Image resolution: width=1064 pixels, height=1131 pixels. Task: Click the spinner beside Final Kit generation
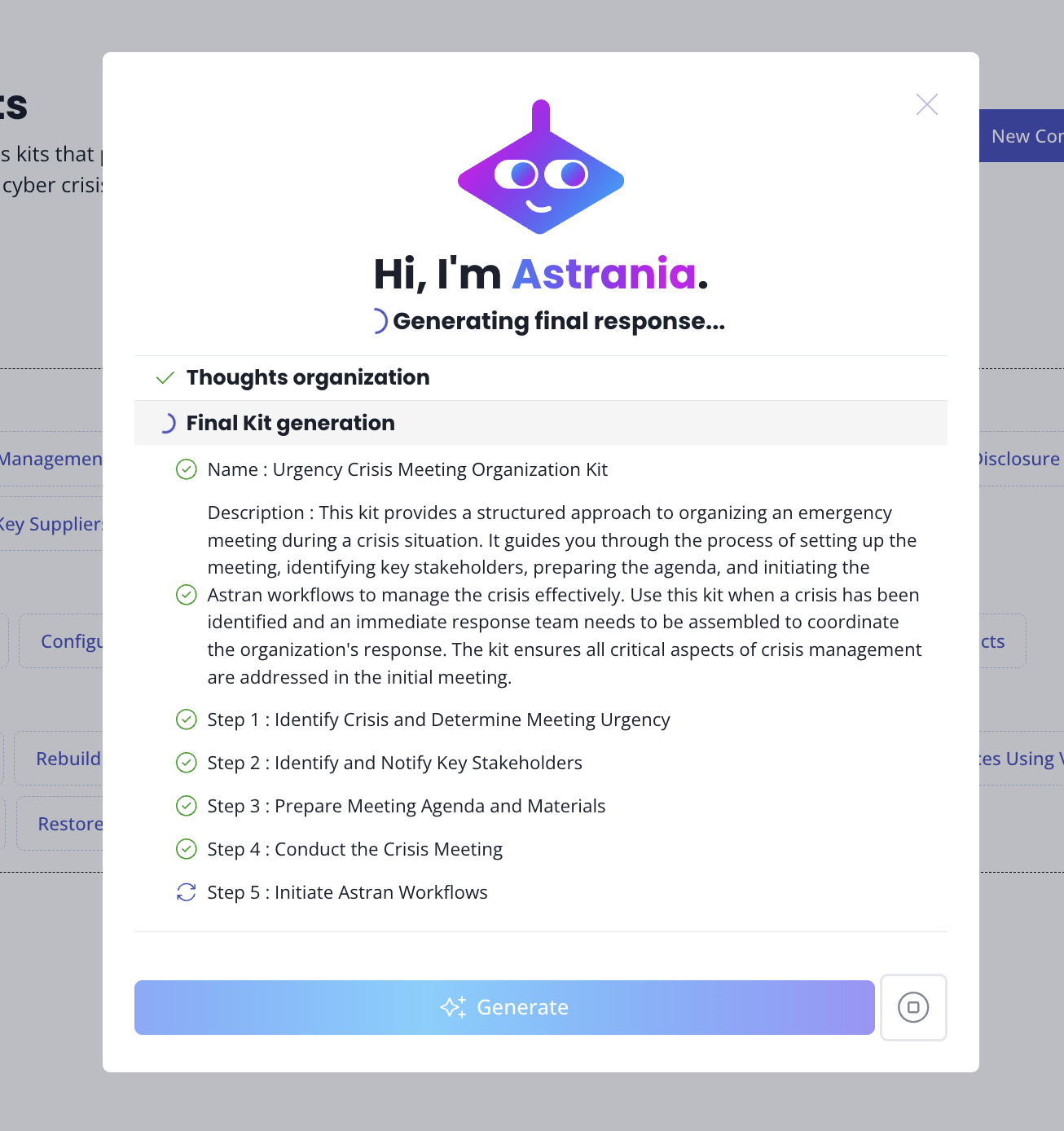click(166, 423)
